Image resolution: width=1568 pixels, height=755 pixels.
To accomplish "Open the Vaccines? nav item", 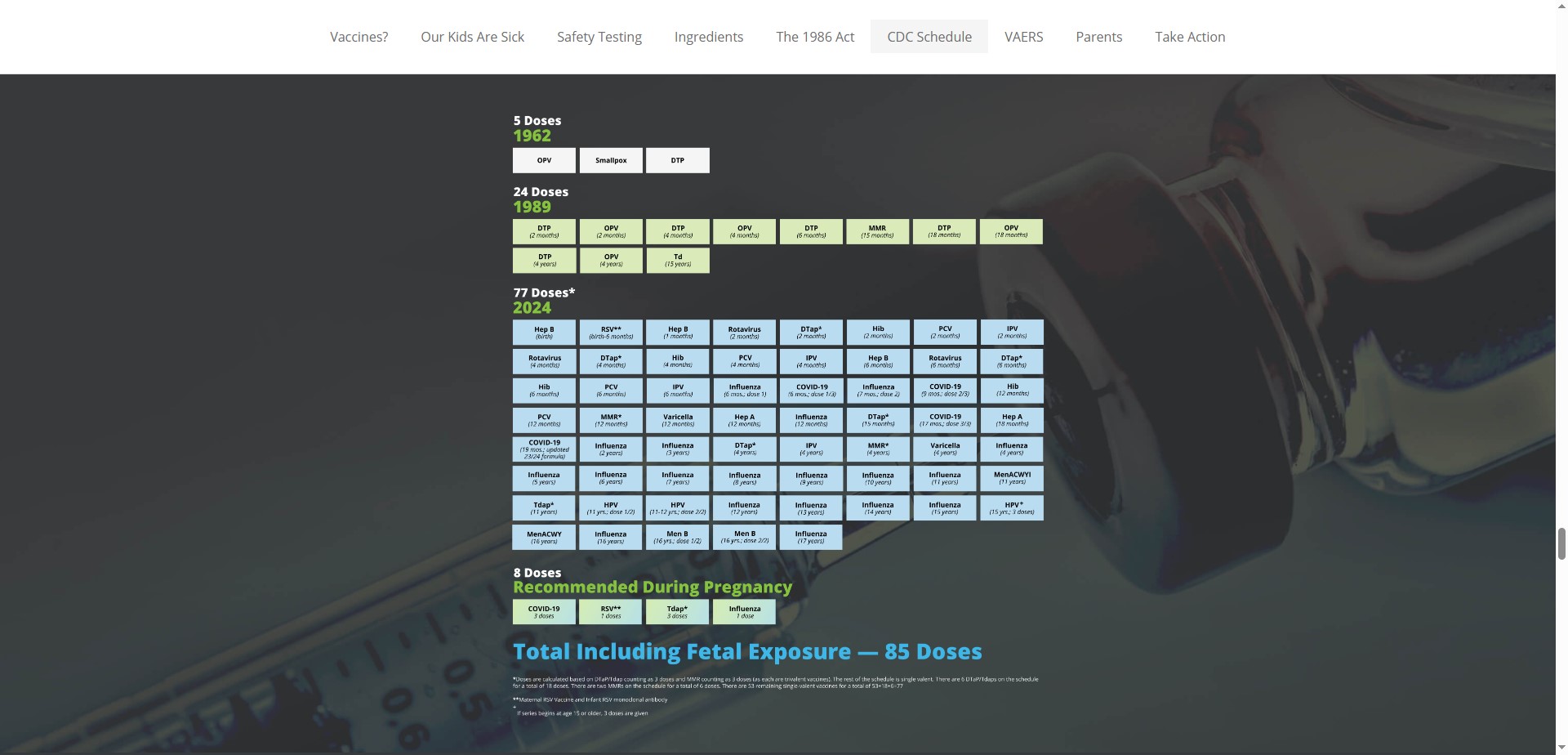I will [359, 37].
